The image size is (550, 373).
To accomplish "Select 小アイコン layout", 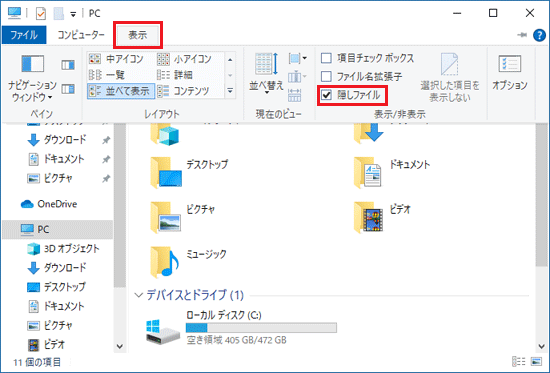I will pyautogui.click(x=185, y=59).
